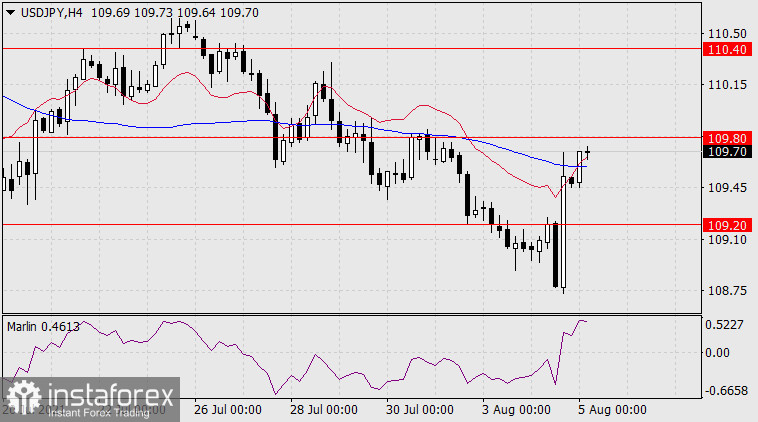This screenshot has height=422, width=758.
Task: Select the 0.5227 oscillator scale value
Action: (x=724, y=325)
